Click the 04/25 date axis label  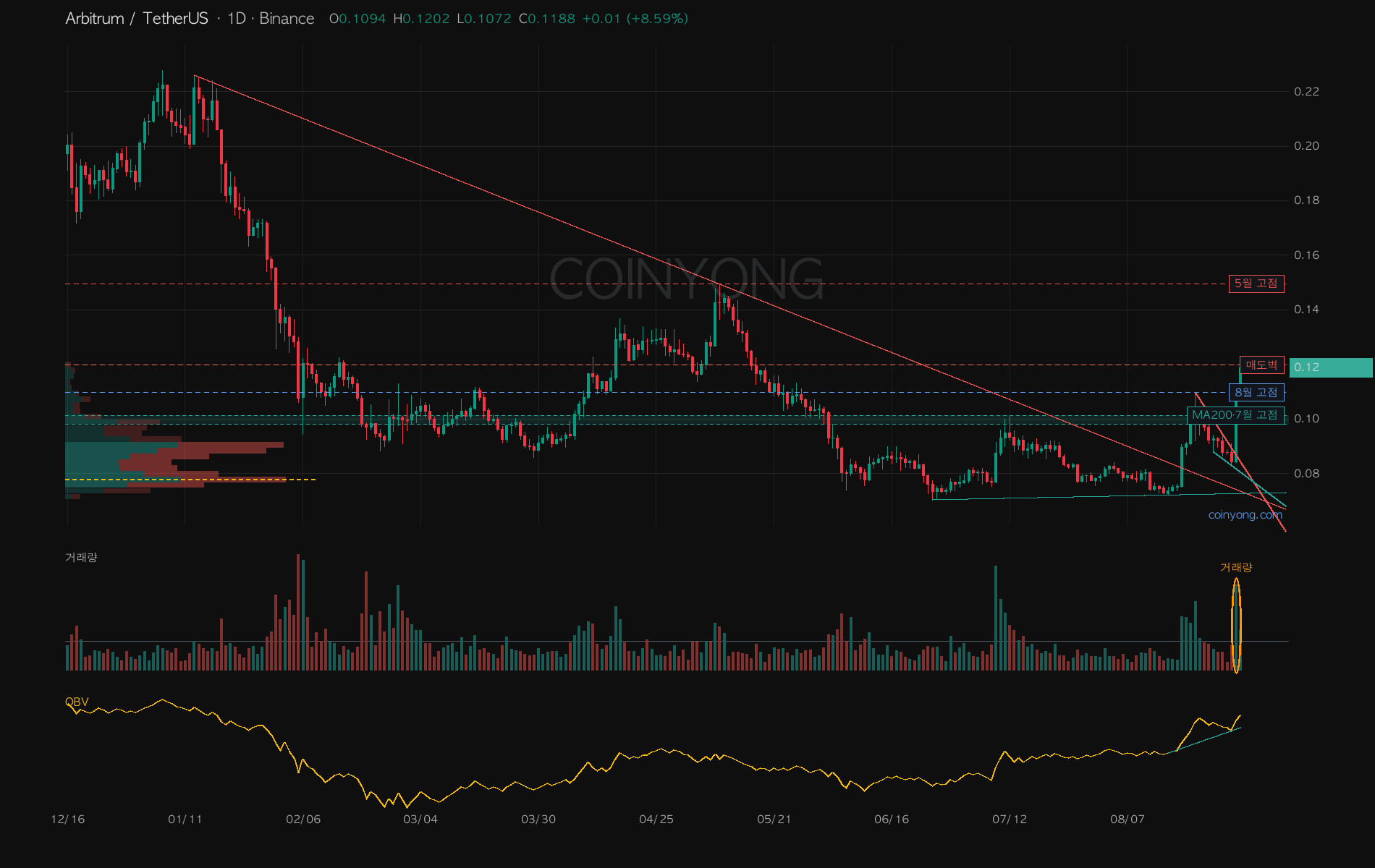(656, 820)
